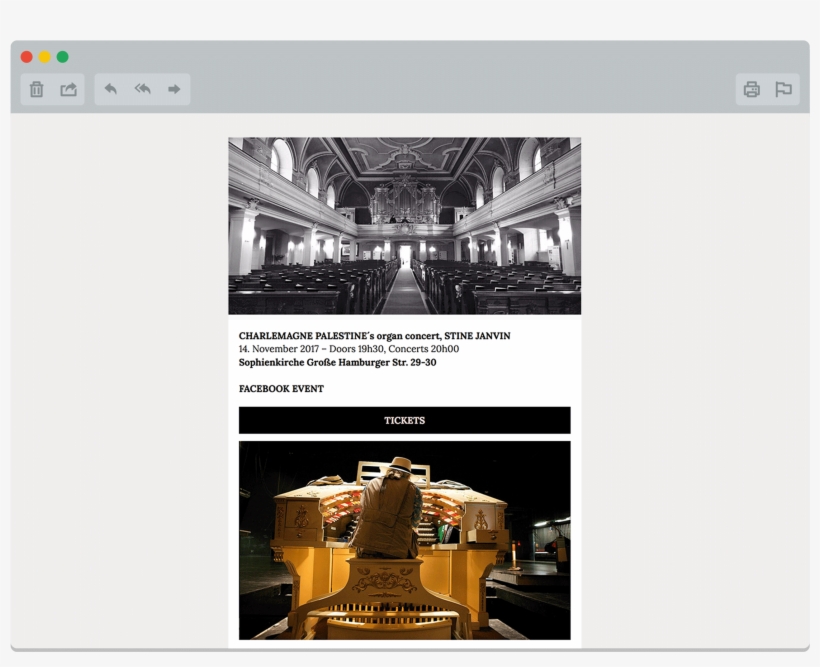Hit the black TICKETS button
Screen dimensions: 820x667
point(404,420)
